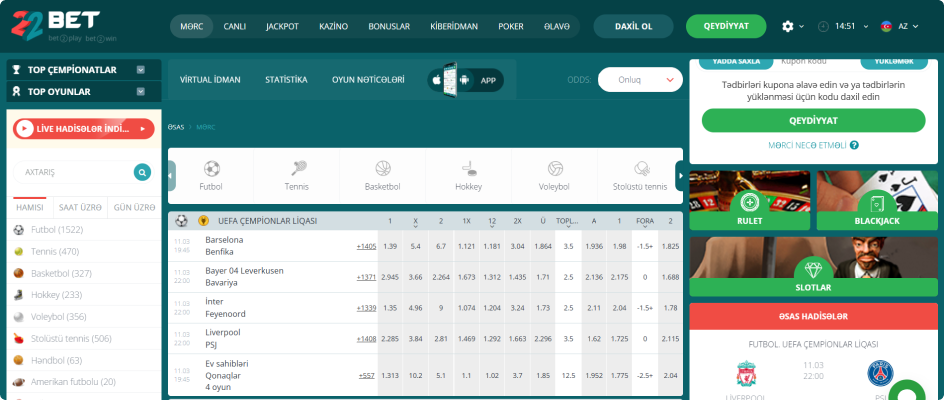Click the Azerbaijan flag icon
The image size is (944, 400).
coord(886,27)
